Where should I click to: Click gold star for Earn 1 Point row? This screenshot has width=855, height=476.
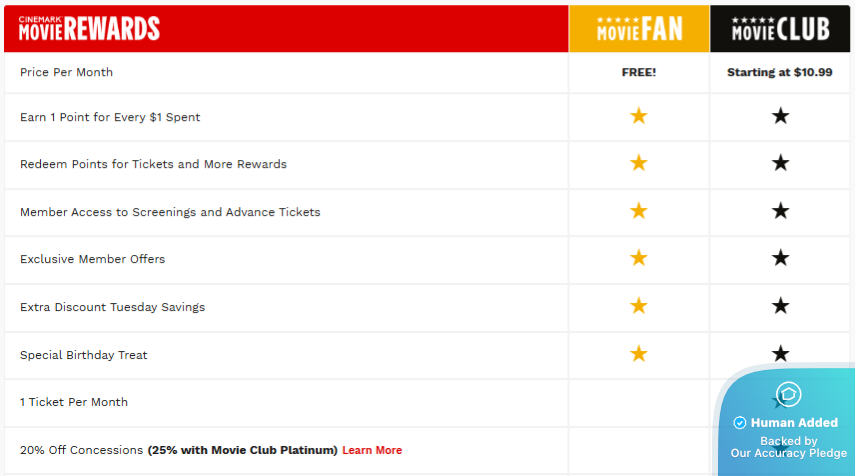[x=639, y=116]
